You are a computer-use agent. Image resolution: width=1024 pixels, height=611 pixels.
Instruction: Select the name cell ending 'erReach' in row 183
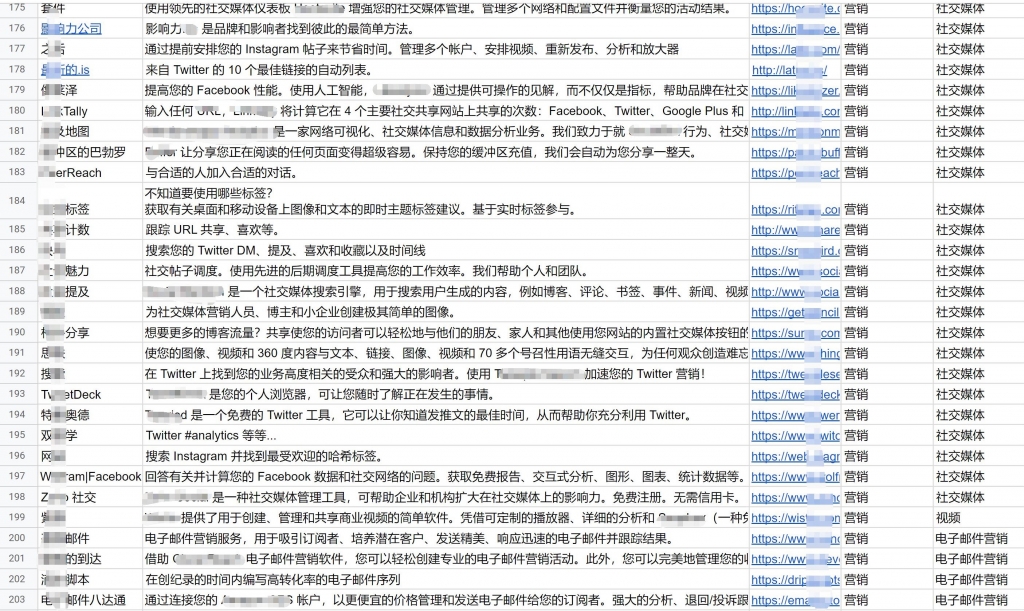click(x=90, y=173)
